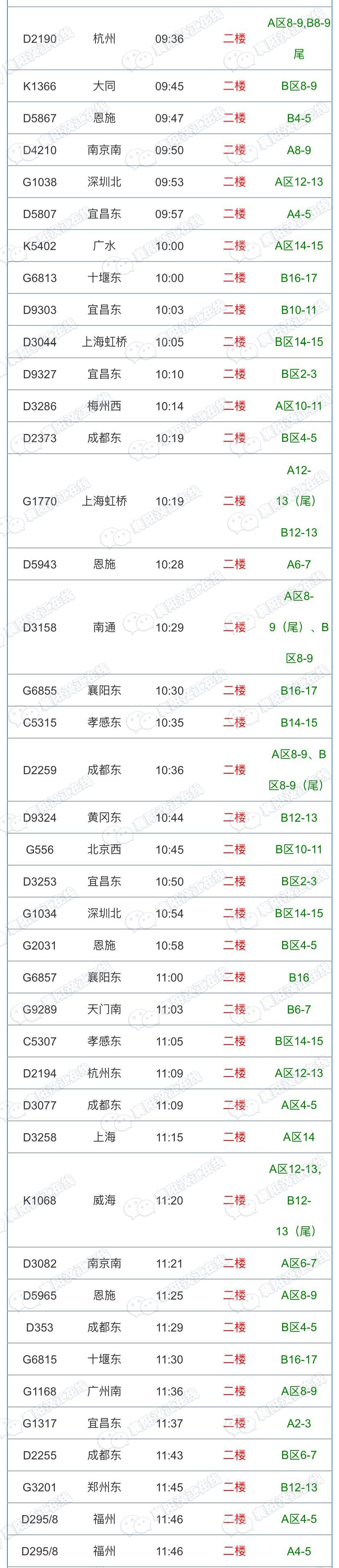Click destination 黄冈东
The height and width of the screenshot is (1568, 339).
[104, 818]
